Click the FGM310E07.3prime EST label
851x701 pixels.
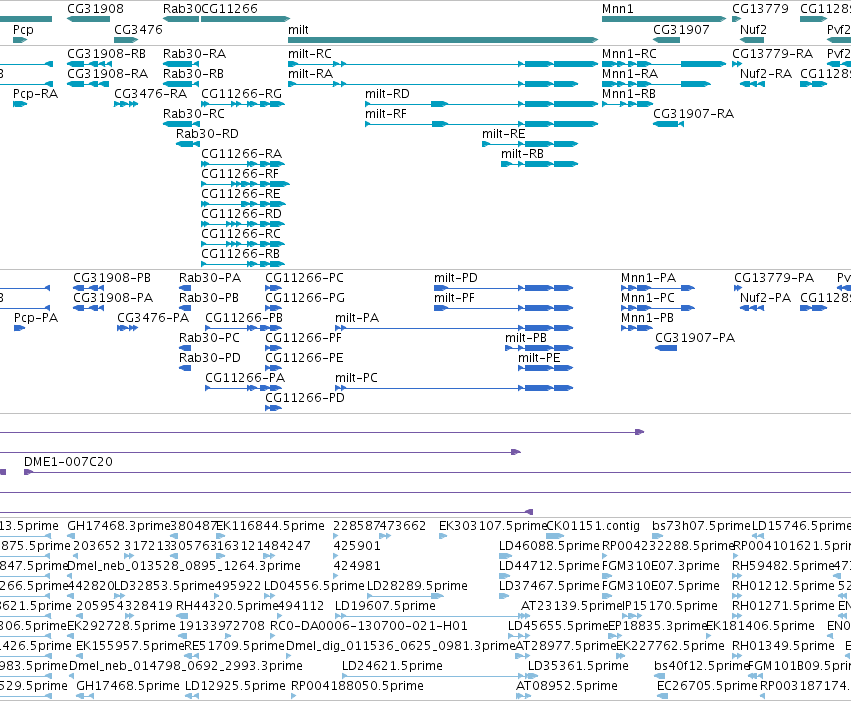tap(661, 566)
